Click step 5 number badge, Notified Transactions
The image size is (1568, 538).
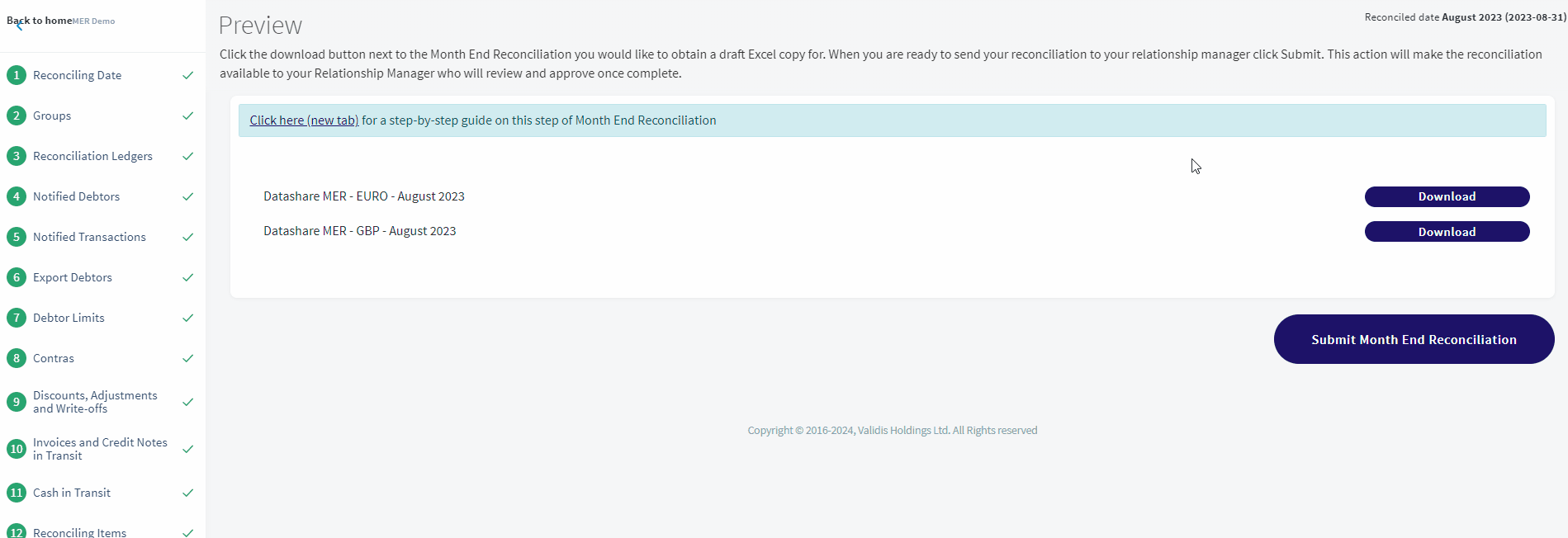17,237
